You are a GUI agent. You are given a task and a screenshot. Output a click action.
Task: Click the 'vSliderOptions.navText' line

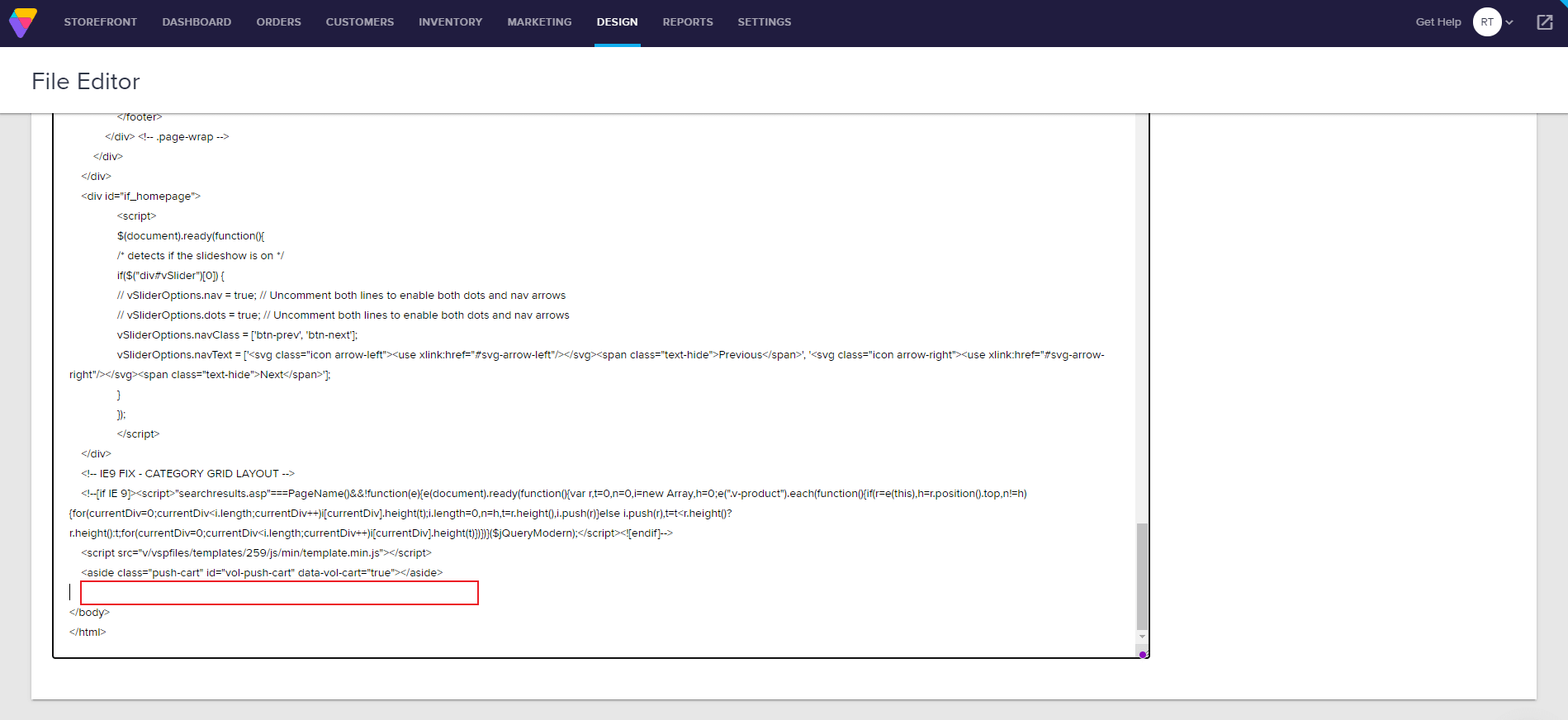(587, 365)
